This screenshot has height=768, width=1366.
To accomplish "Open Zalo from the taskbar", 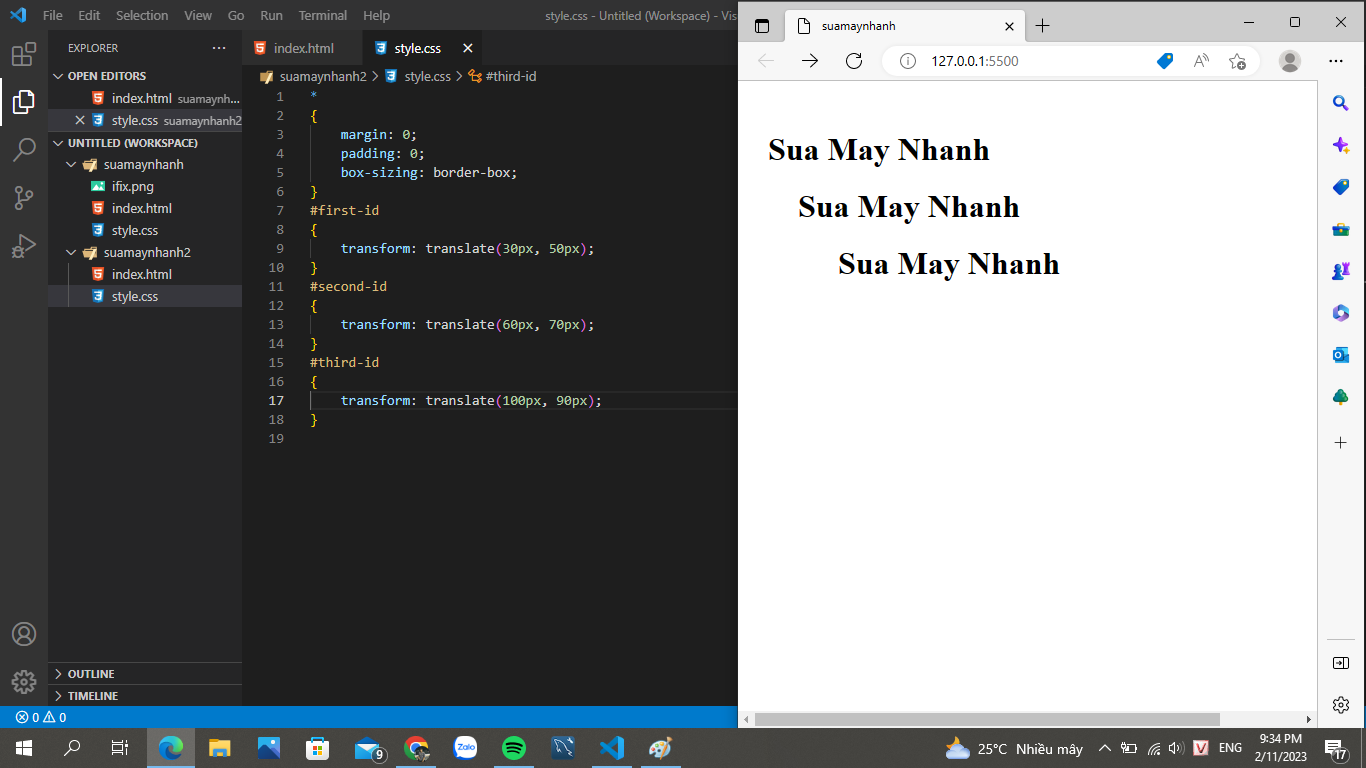I will pos(465,748).
